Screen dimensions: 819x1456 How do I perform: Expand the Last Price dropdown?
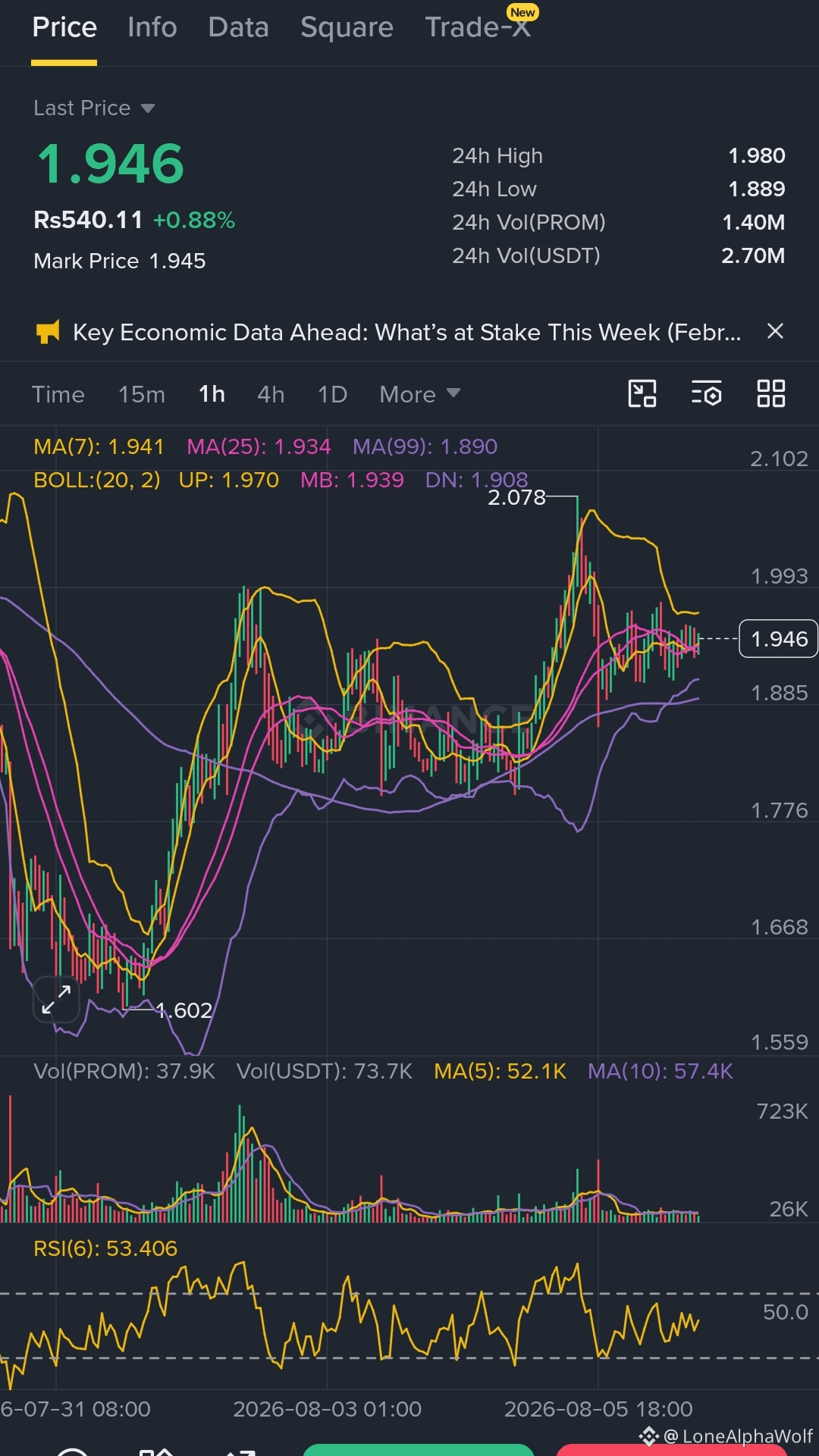coord(94,108)
